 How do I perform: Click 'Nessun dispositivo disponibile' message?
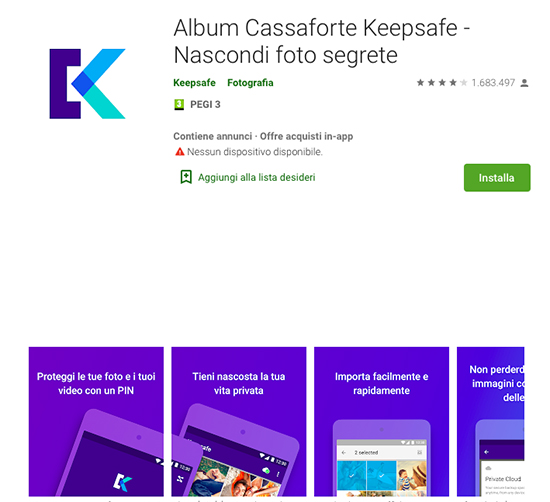[255, 152]
